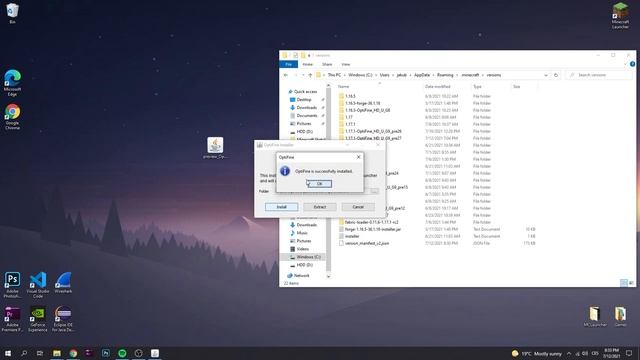The image size is (640, 360).
Task: Click the Extract button in OptiFine installer
Action: (x=320, y=207)
